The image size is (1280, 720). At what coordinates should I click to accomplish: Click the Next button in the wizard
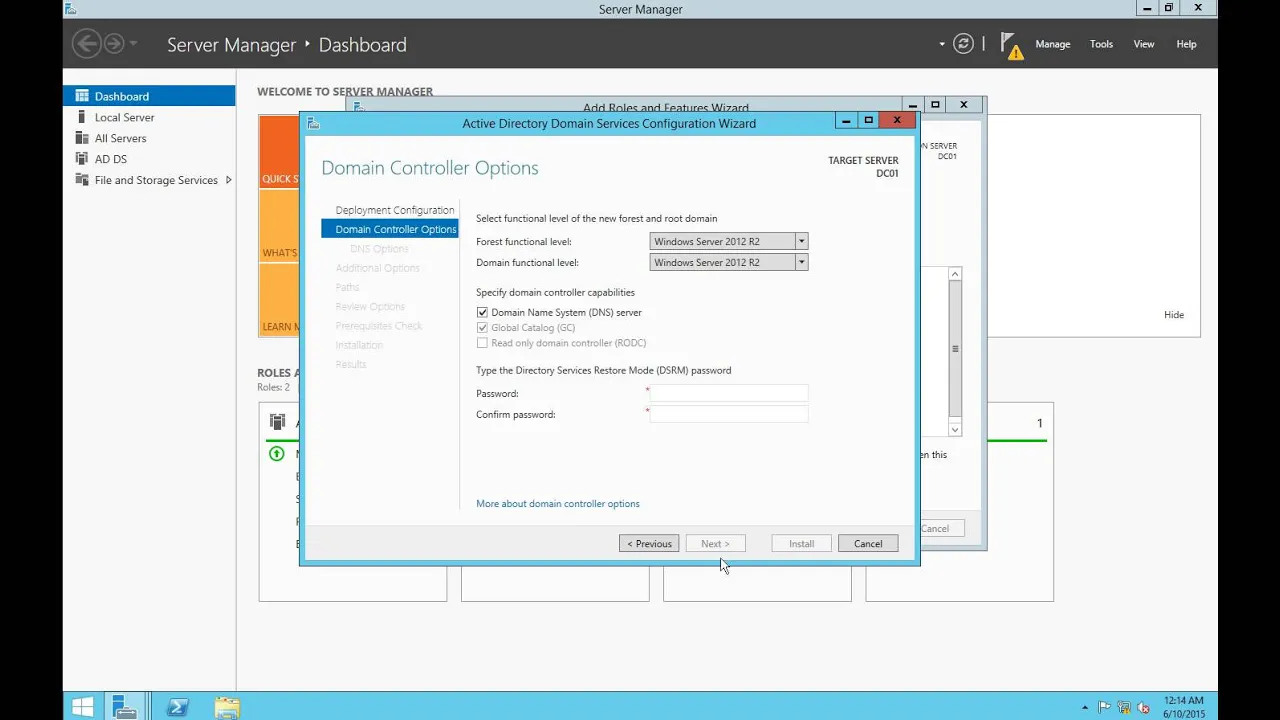715,544
